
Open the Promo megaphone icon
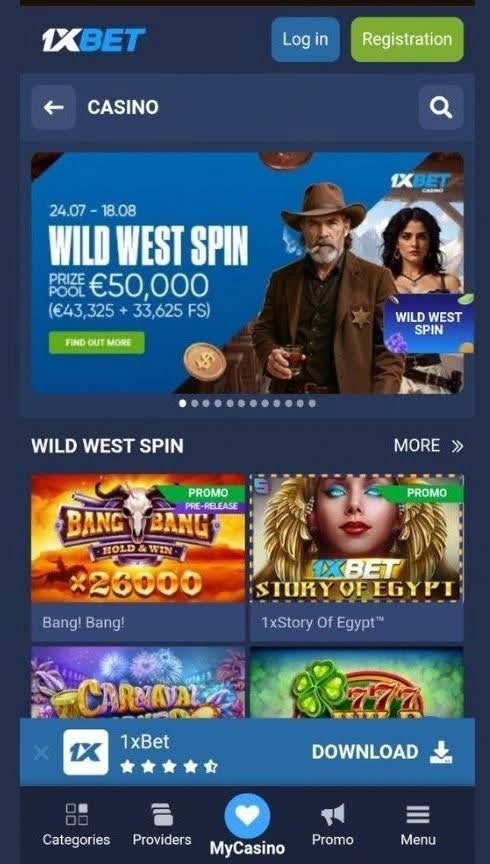(333, 814)
